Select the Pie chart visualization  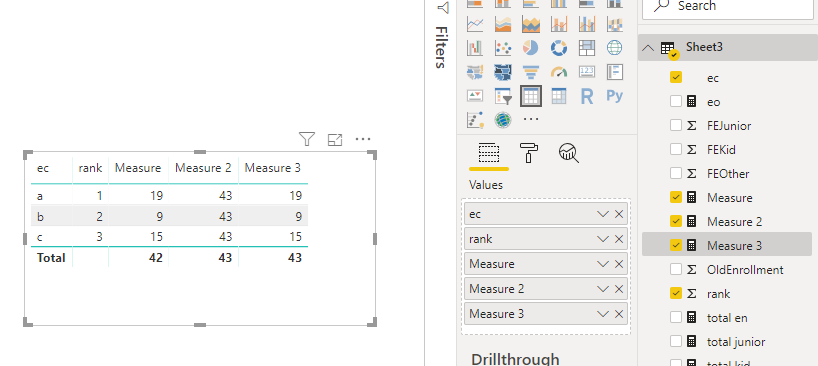click(x=531, y=48)
